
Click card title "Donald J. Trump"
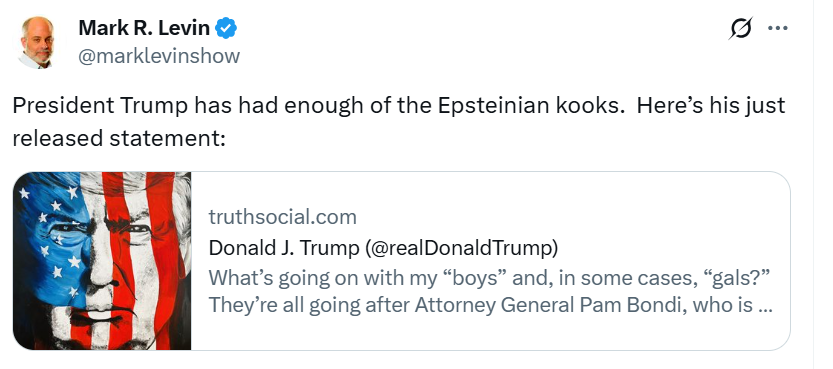tap(284, 247)
